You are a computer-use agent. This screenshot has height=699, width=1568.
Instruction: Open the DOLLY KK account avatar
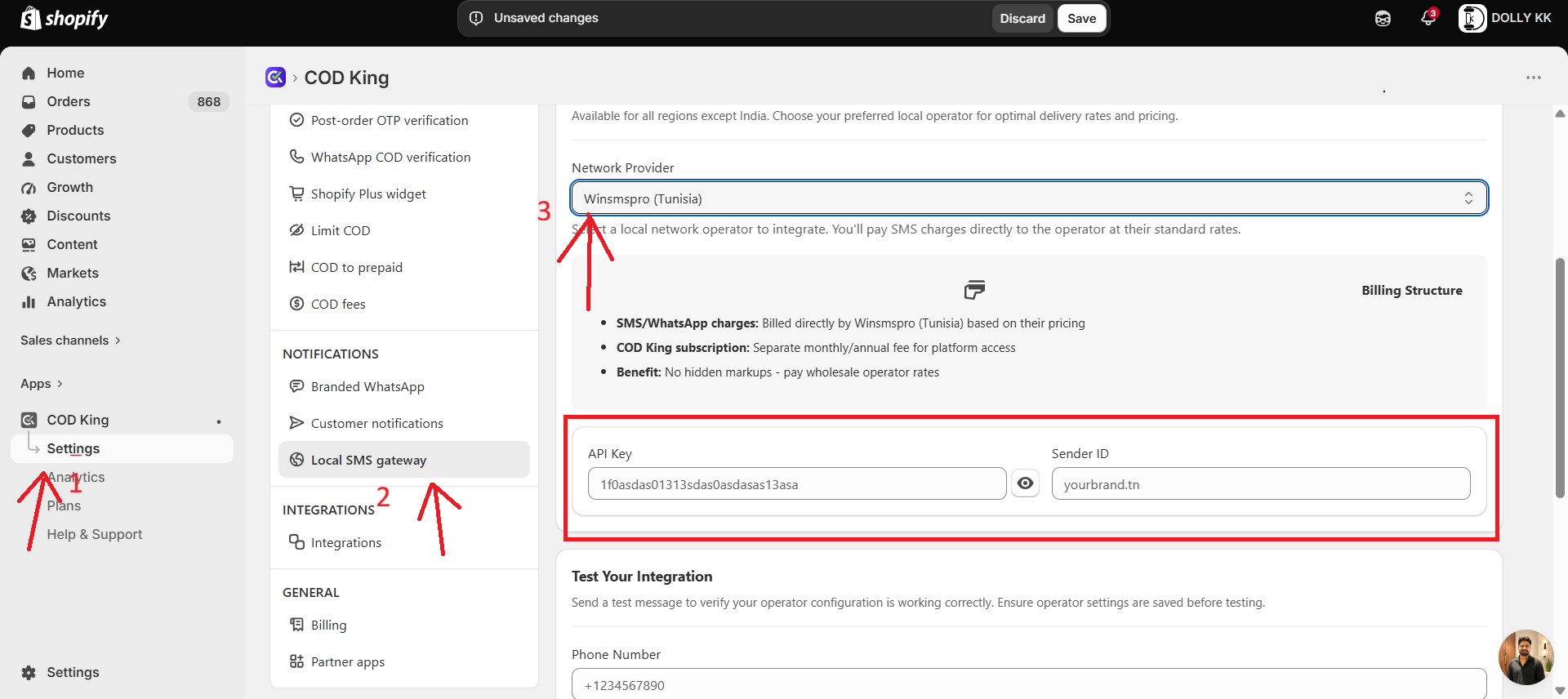(x=1472, y=18)
